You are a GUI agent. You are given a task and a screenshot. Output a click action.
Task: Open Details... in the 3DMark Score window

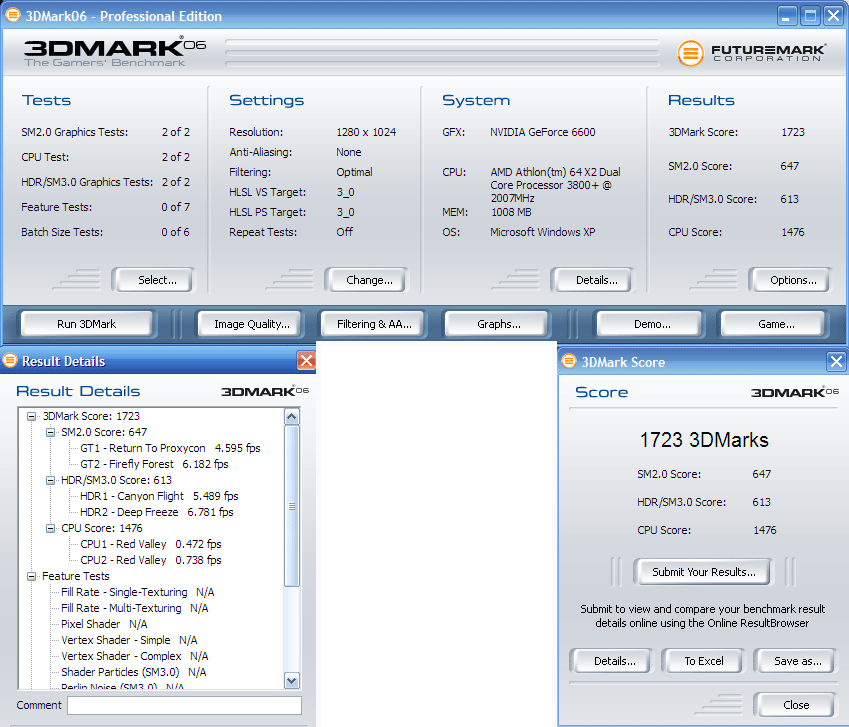click(611, 661)
